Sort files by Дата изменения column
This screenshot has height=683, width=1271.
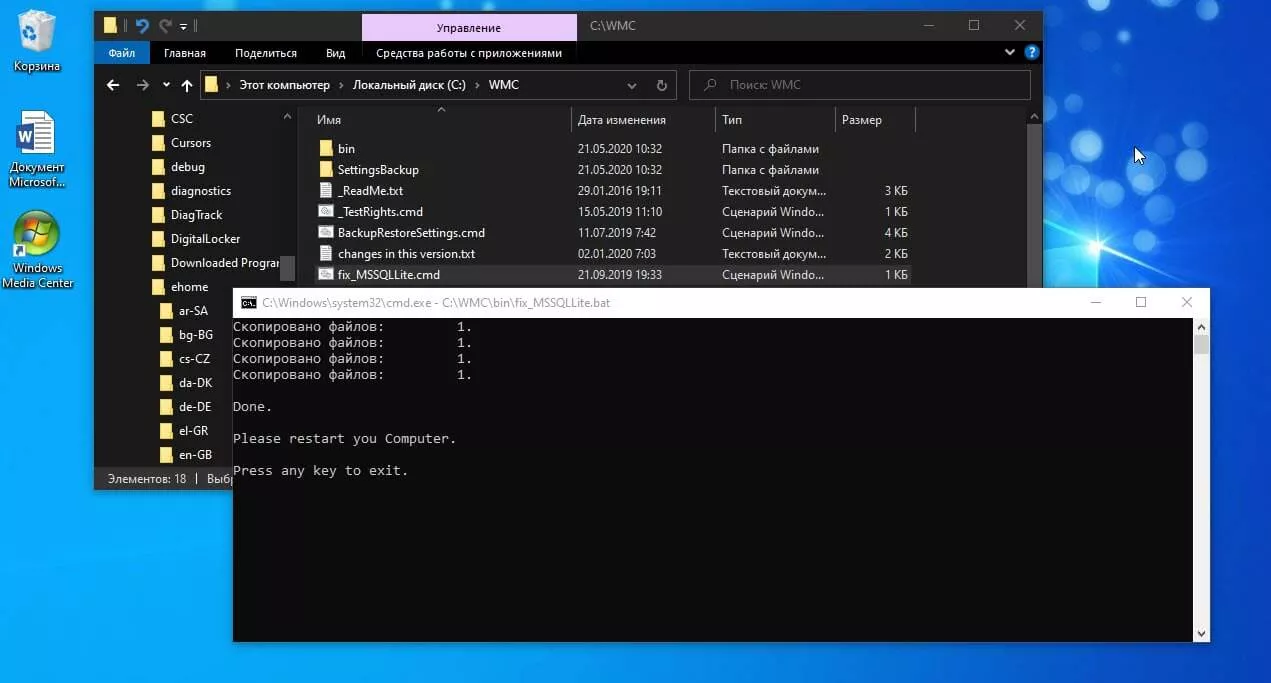click(x=621, y=120)
